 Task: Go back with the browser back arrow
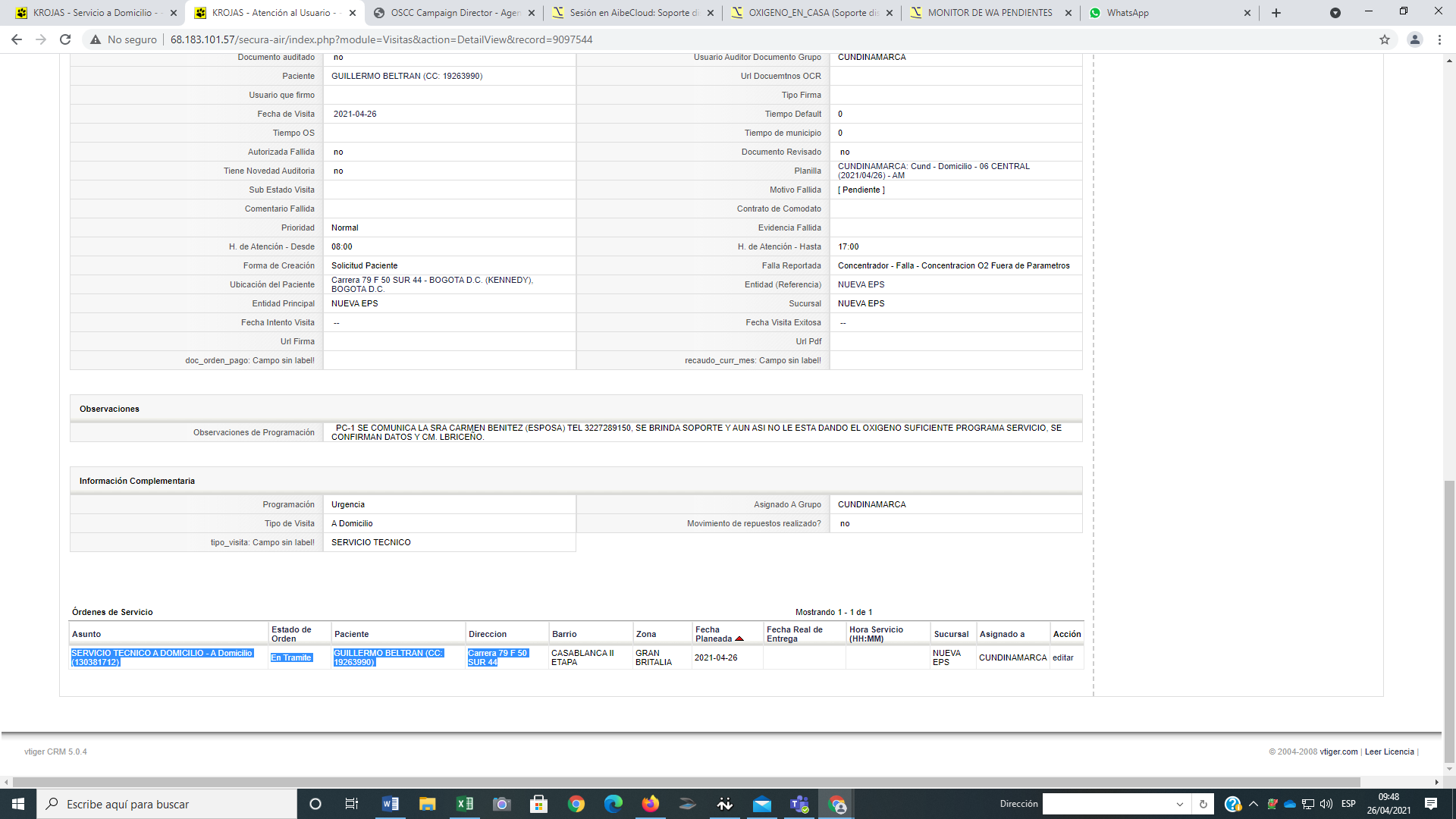17,39
